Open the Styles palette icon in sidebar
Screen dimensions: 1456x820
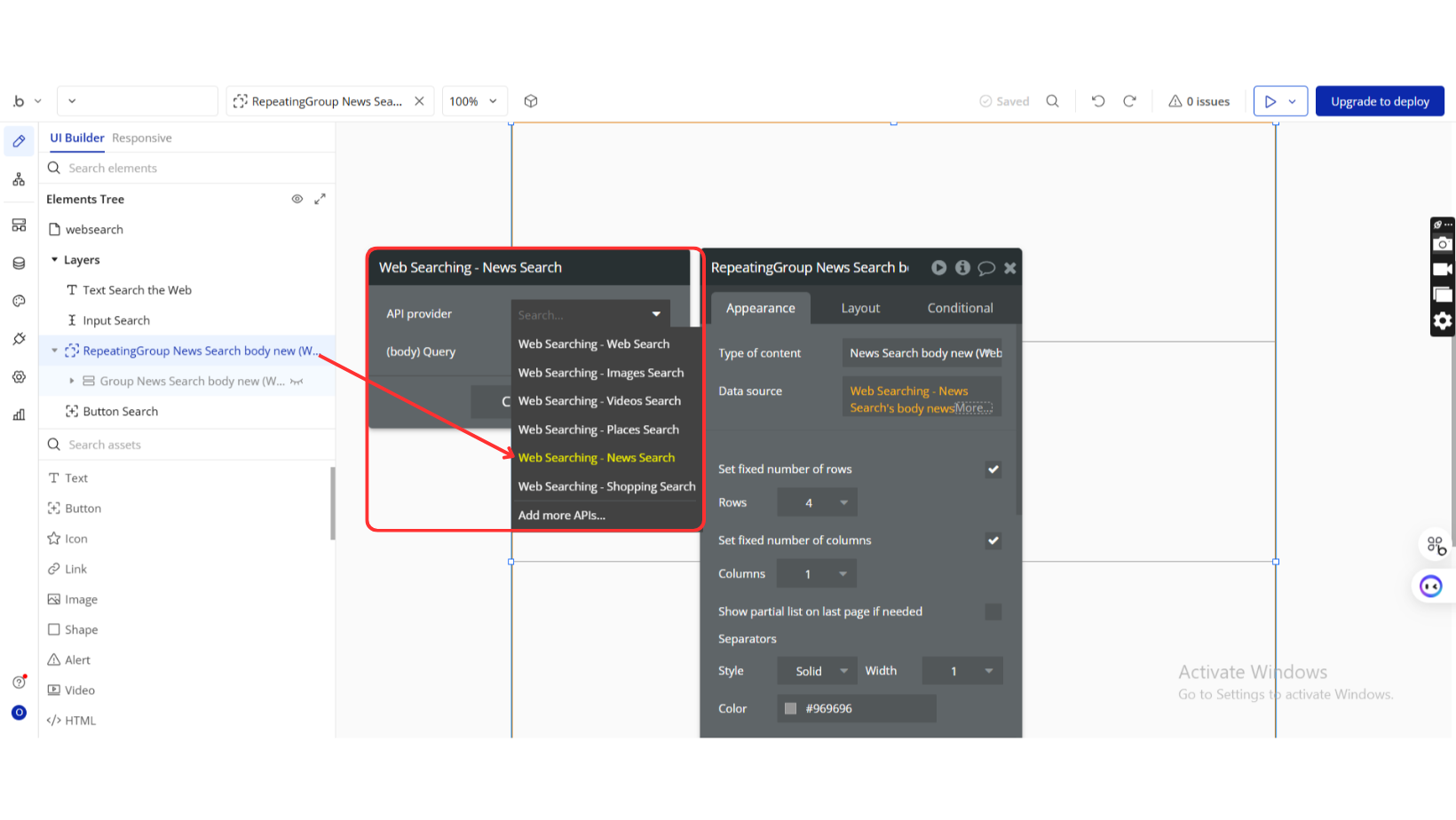19,301
